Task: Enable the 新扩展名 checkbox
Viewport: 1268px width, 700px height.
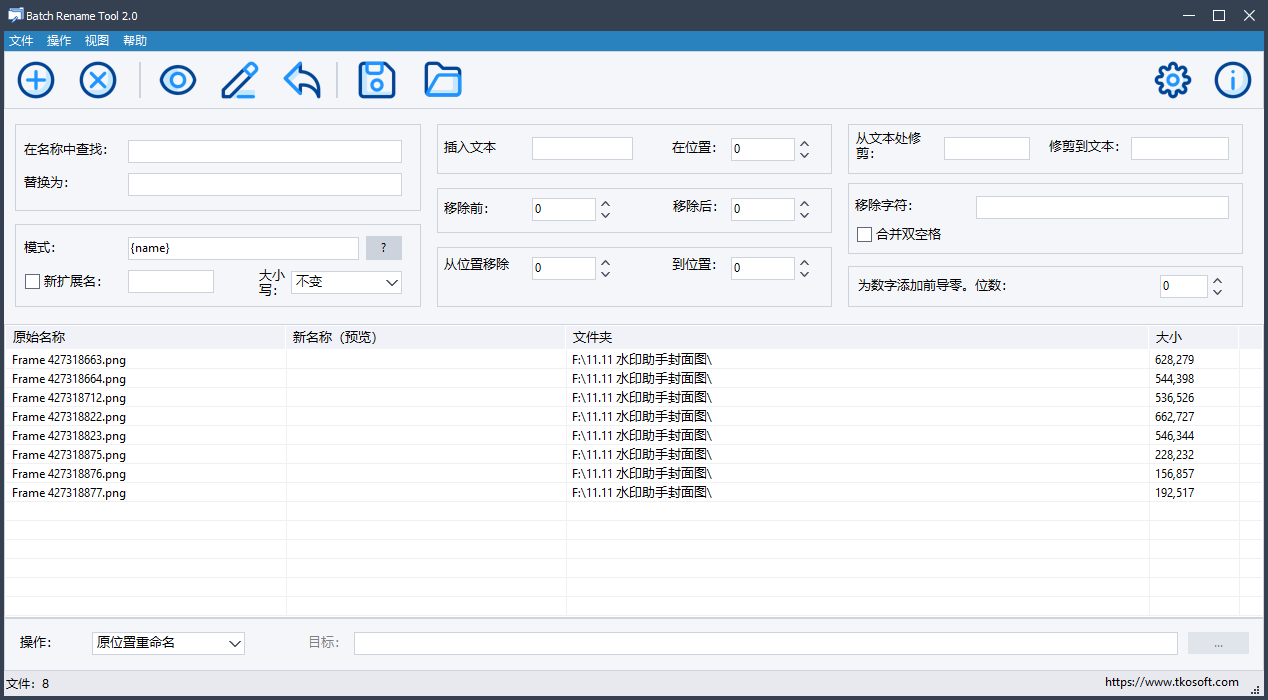Action: coord(33,282)
